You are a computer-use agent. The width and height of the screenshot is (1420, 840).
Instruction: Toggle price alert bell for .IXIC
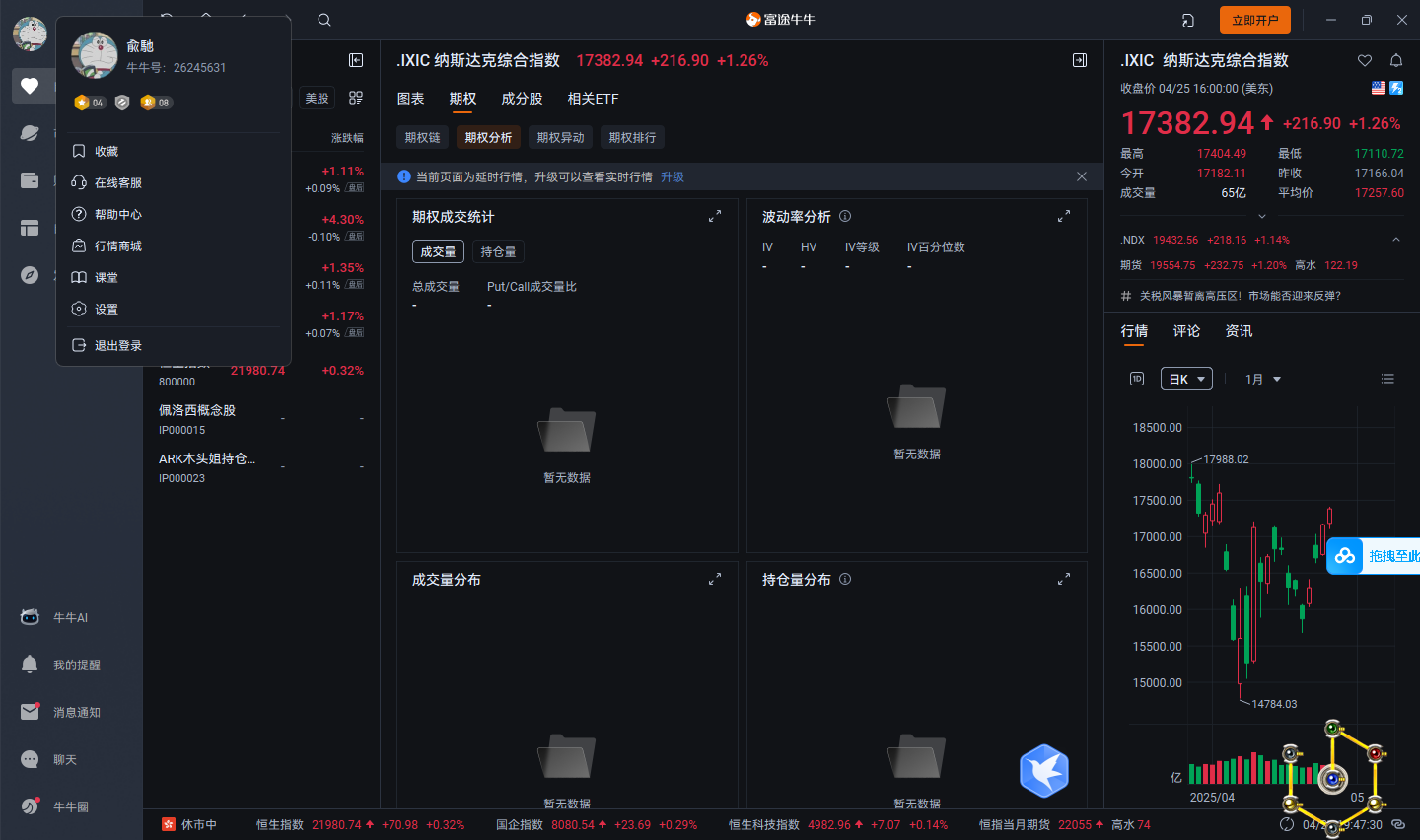click(1396, 60)
